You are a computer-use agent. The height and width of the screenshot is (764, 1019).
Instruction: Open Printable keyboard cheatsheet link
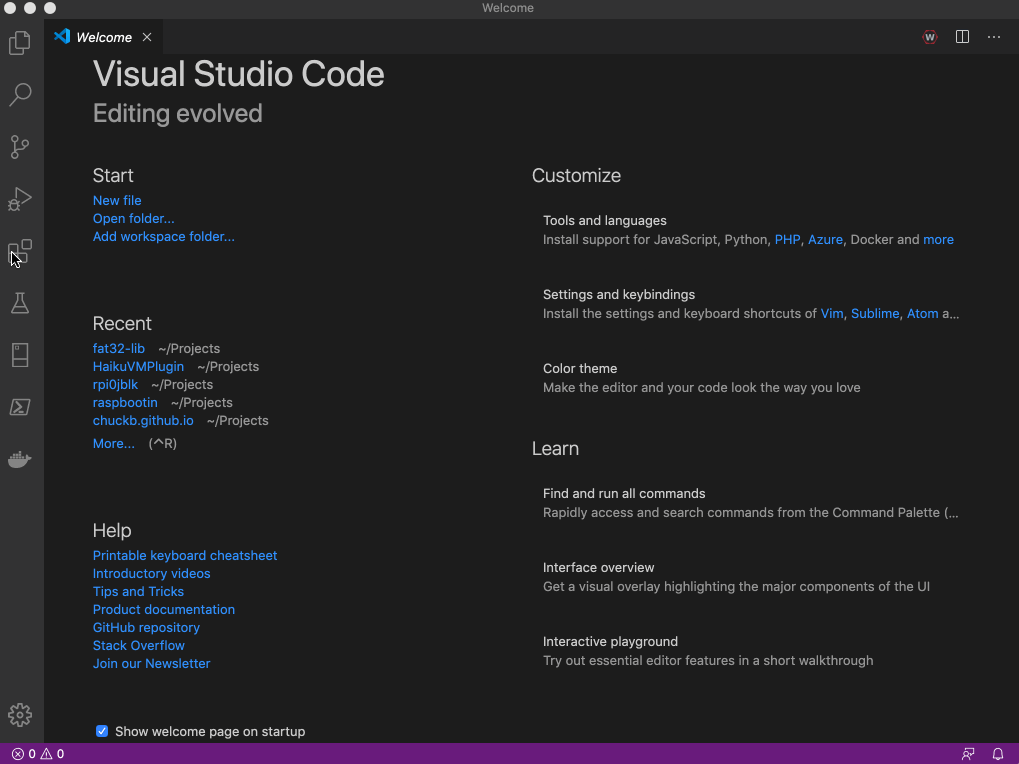pyautogui.click(x=185, y=555)
